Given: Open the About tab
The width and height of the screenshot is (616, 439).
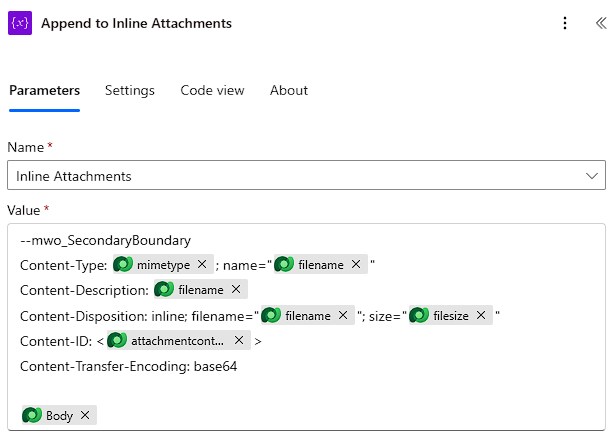Looking at the screenshot, I should (x=289, y=90).
